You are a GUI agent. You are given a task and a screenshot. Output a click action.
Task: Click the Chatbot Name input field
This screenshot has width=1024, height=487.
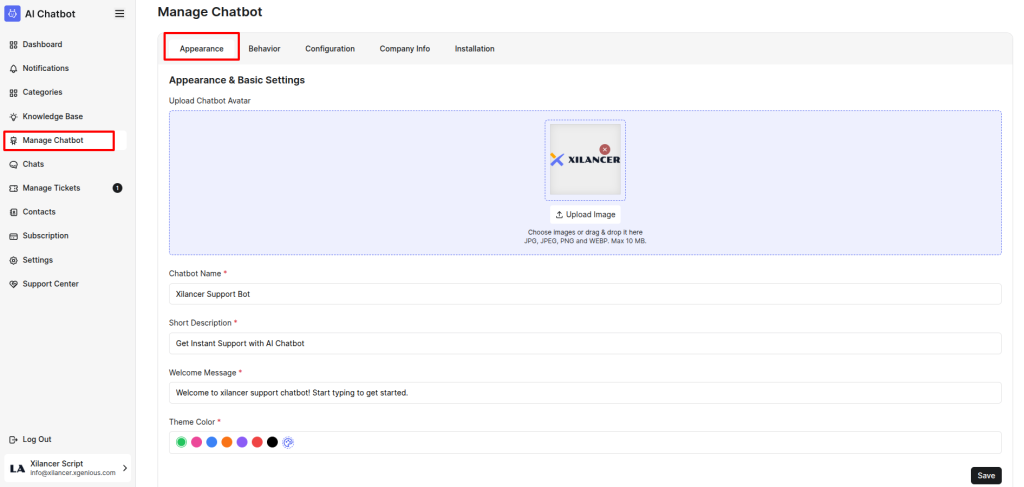coord(585,294)
